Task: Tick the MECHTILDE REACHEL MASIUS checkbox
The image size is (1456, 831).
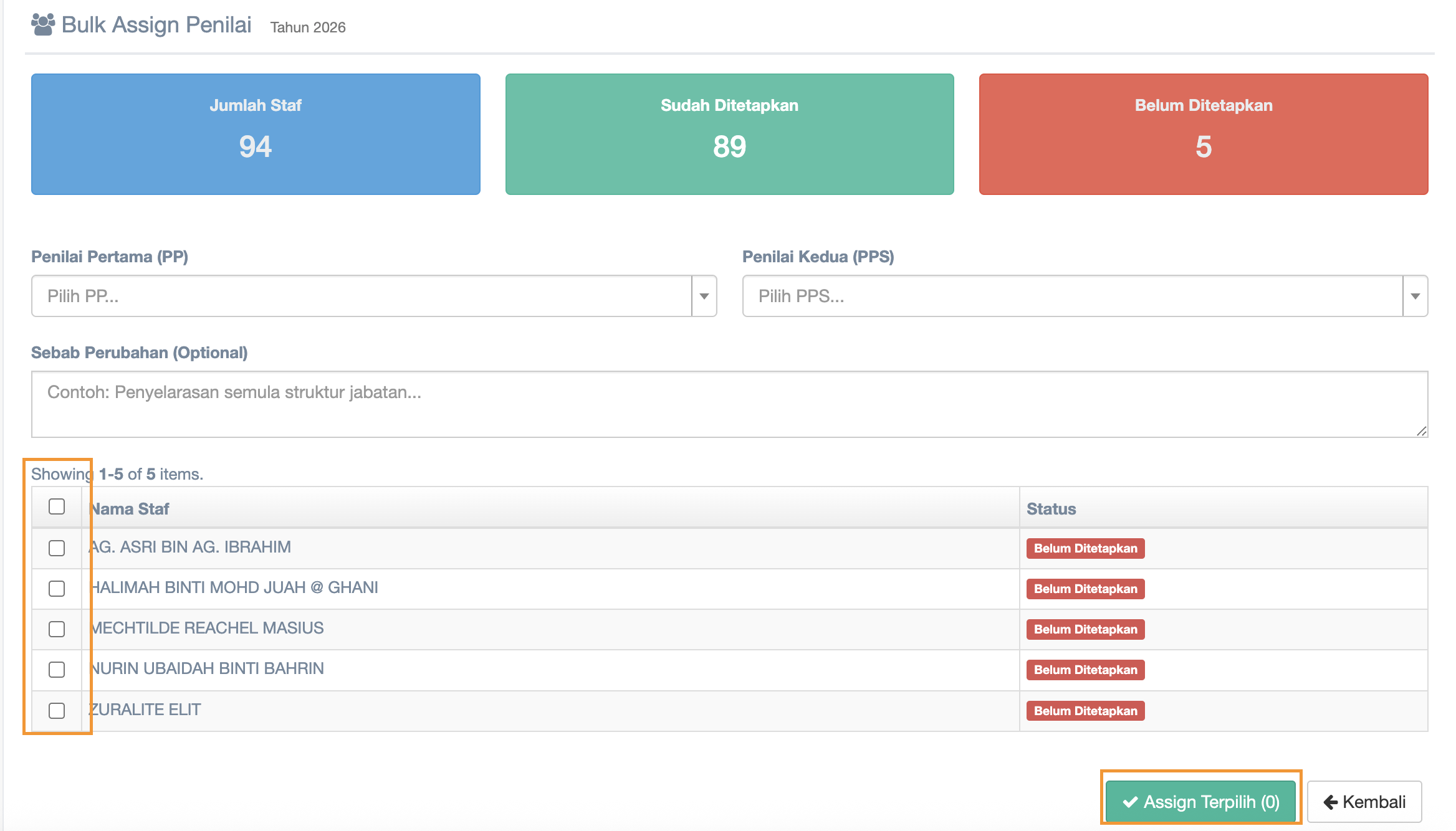Action: (x=57, y=629)
